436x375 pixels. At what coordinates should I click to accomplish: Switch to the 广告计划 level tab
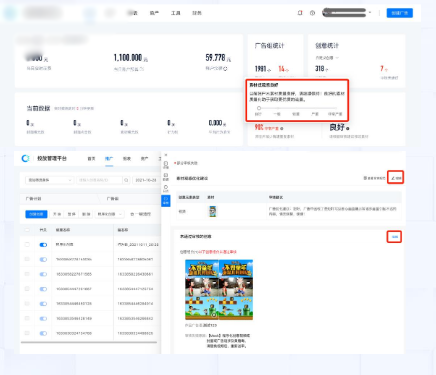(33, 199)
